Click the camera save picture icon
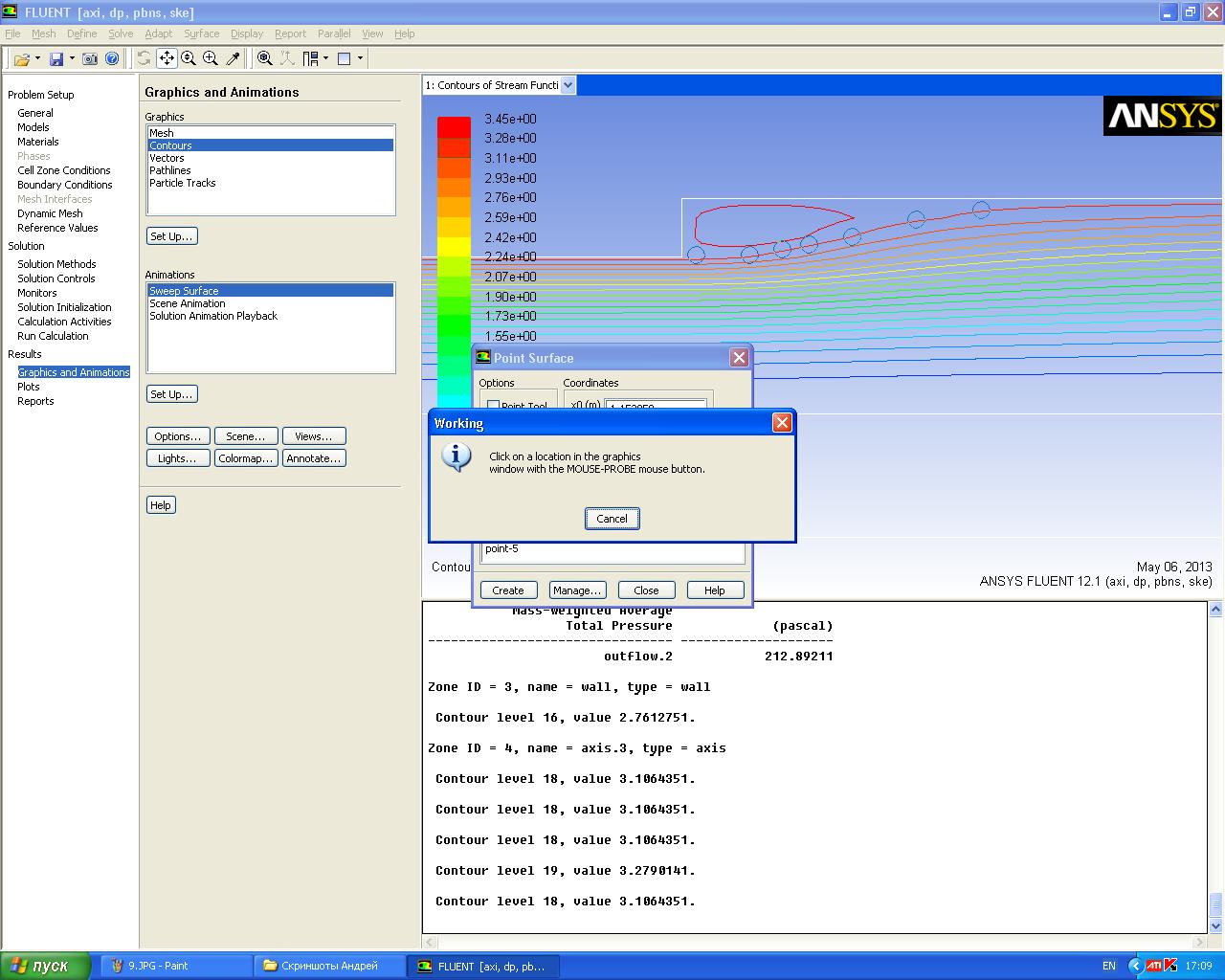The image size is (1225, 980). [90, 58]
